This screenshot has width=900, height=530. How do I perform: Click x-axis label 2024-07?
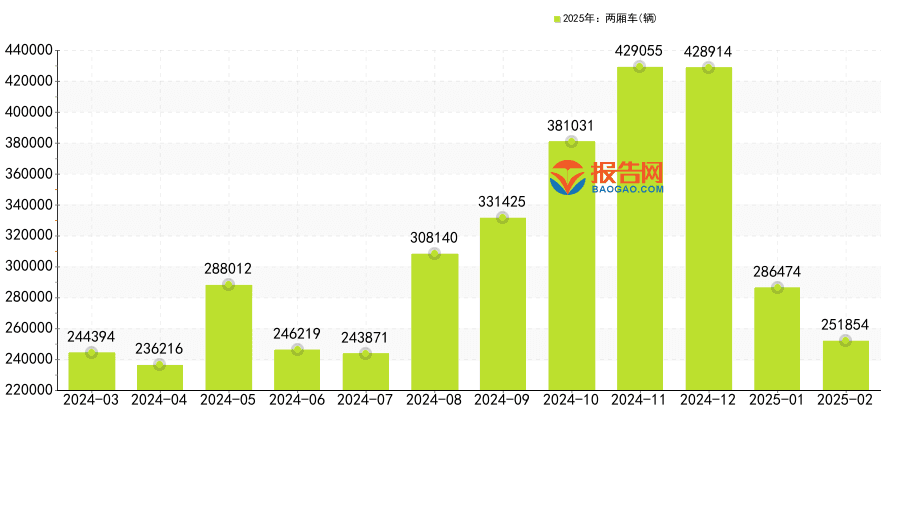[365, 400]
